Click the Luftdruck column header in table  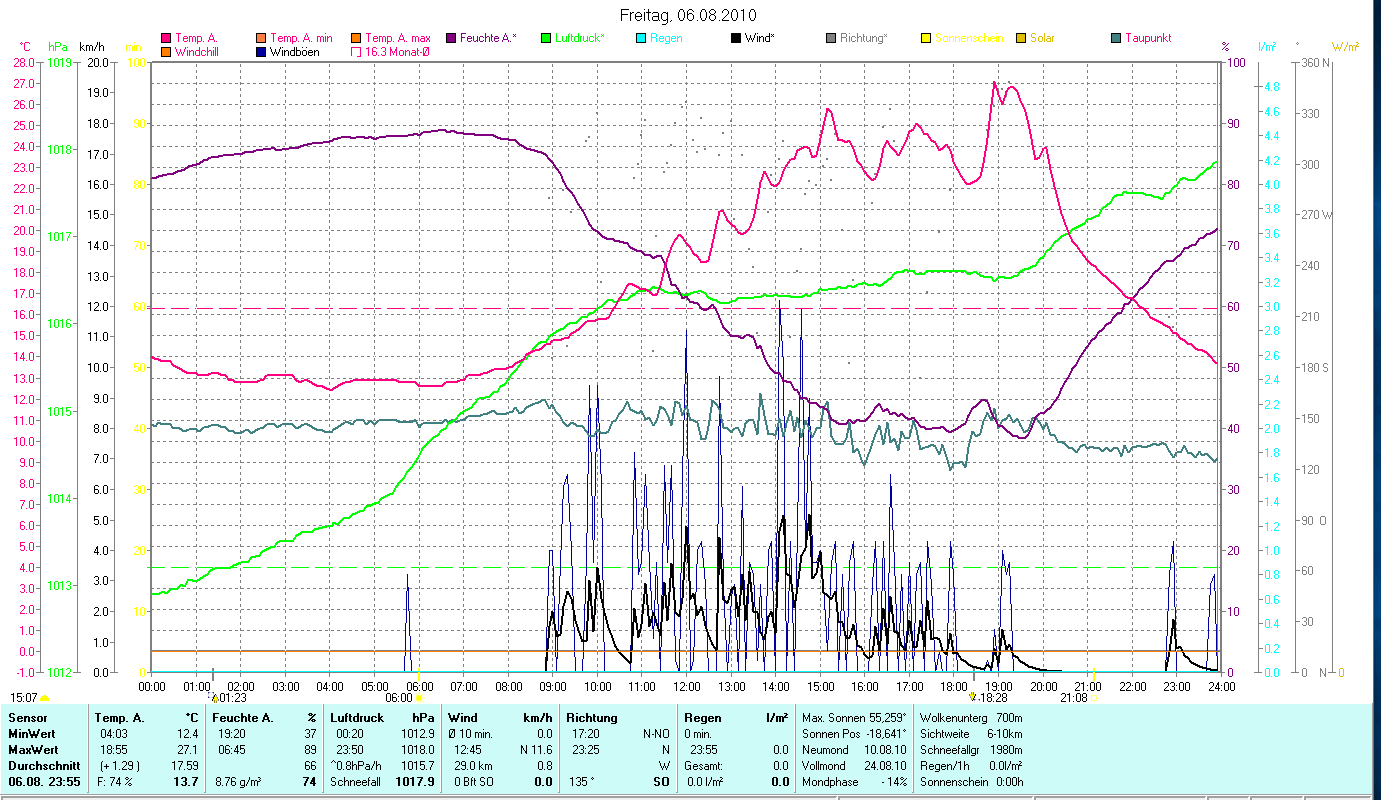(355, 717)
